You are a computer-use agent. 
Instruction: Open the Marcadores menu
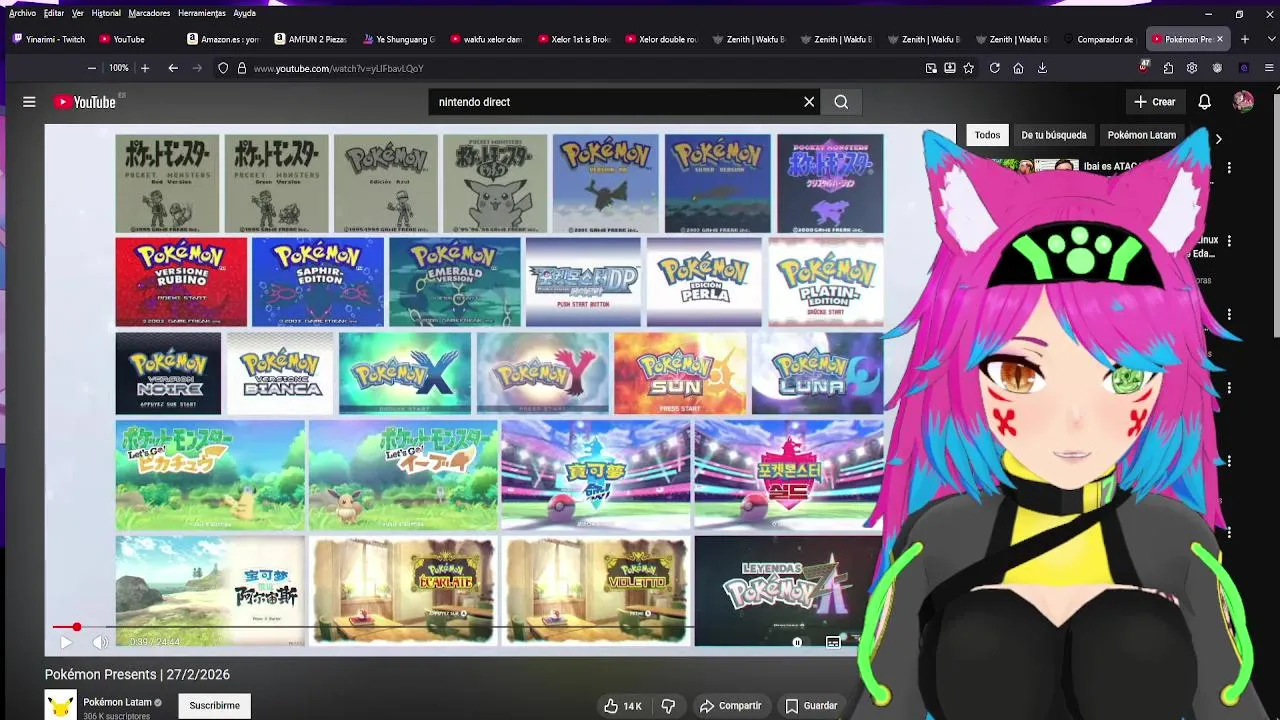tap(149, 13)
